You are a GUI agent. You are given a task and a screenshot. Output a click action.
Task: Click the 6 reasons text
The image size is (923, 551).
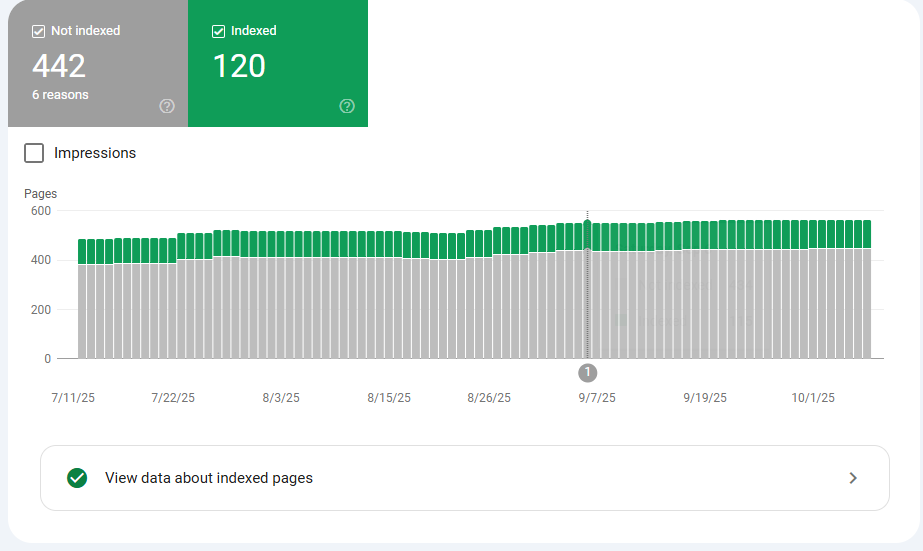[60, 95]
